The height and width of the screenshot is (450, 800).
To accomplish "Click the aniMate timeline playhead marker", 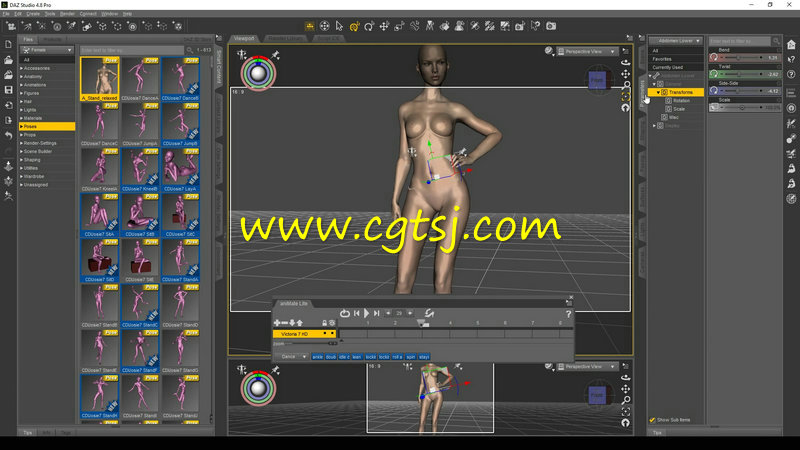I will (x=423, y=323).
